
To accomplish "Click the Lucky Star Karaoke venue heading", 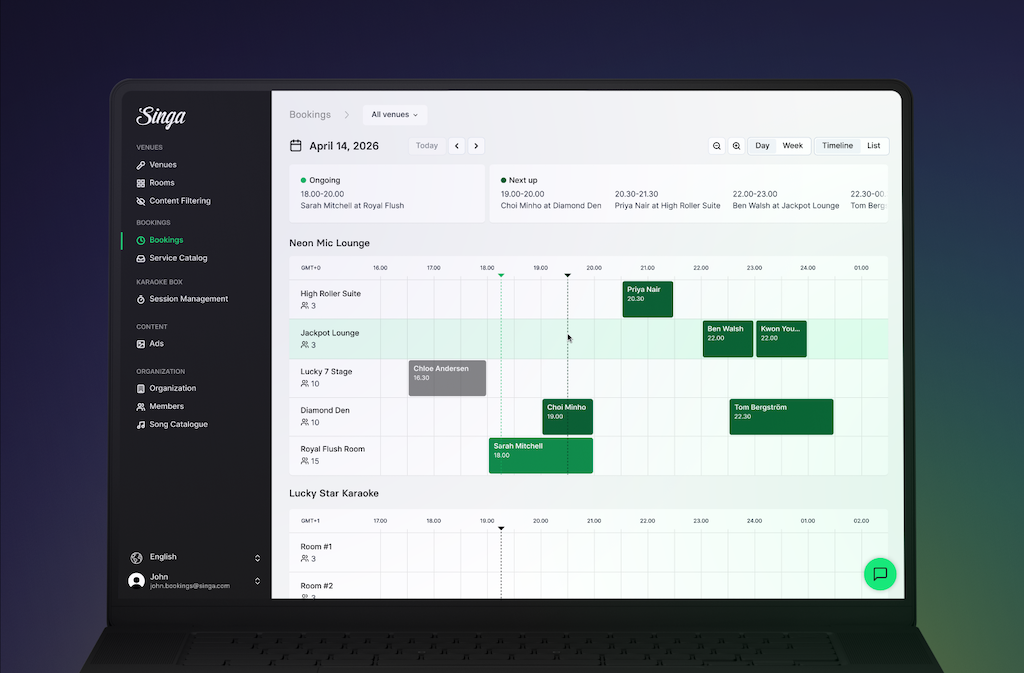I will [334, 493].
